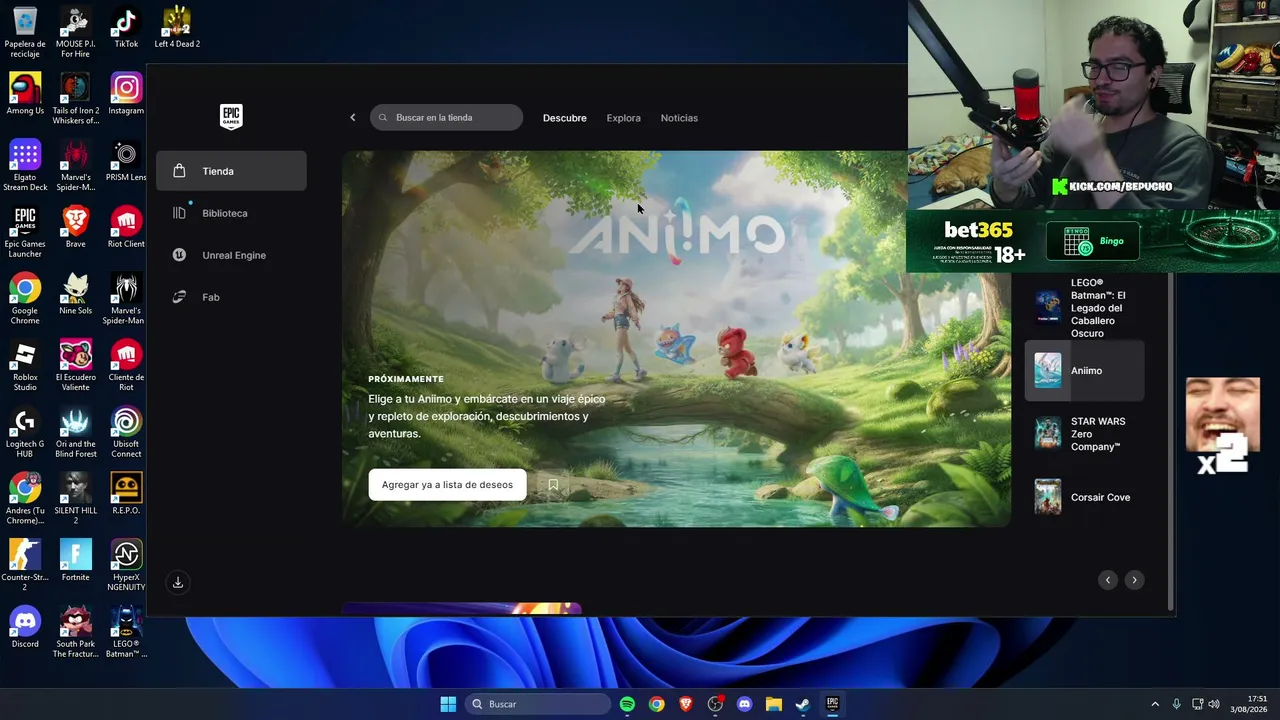The width and height of the screenshot is (1280, 720).
Task: Select Corsair Cove in the featured list
Action: [1085, 497]
